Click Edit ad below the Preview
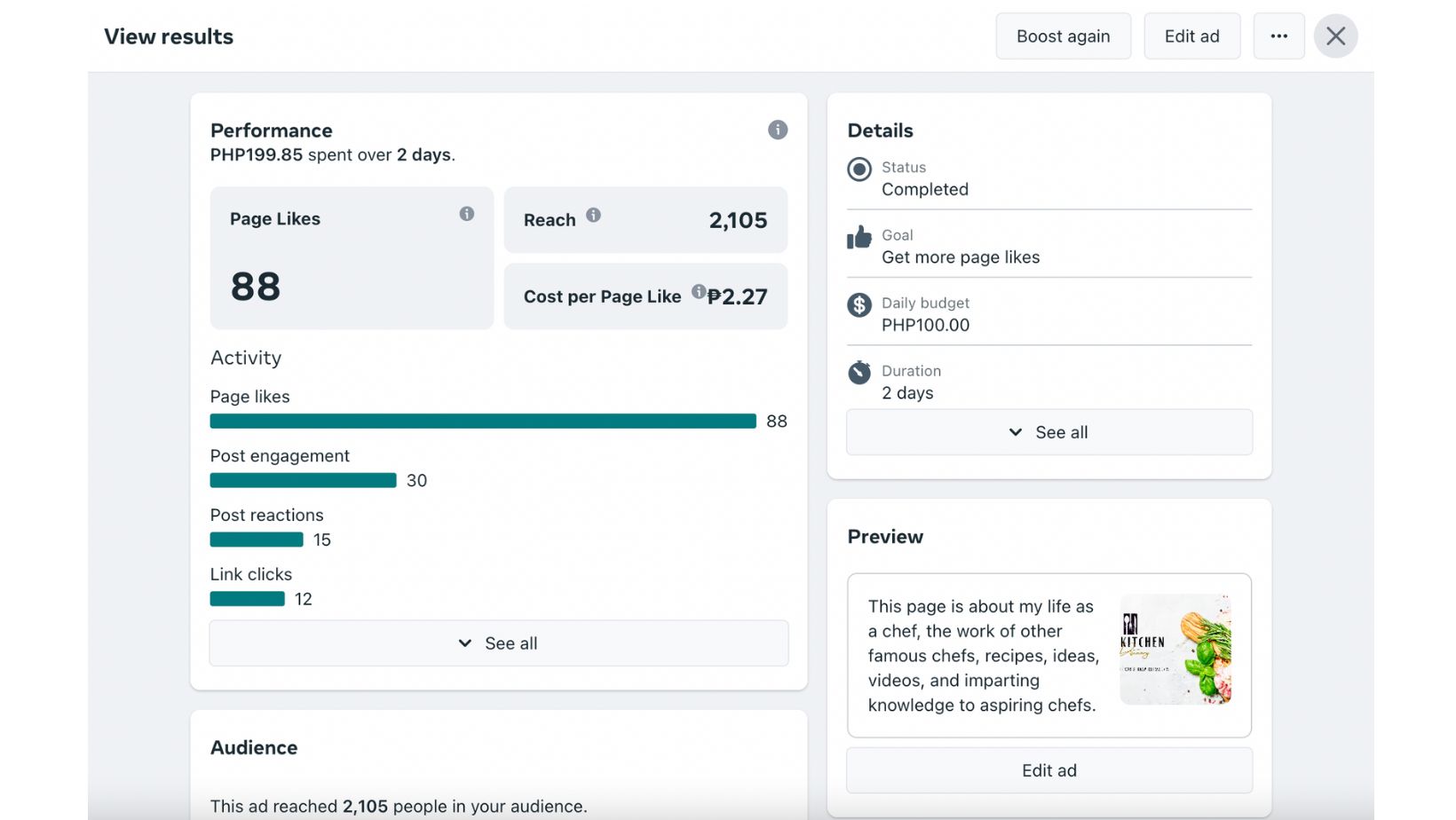Viewport: 1456px width, 820px height. (1049, 770)
